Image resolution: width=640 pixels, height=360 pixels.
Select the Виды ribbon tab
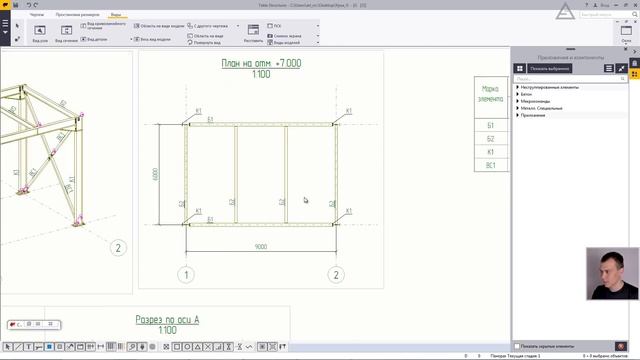click(116, 14)
